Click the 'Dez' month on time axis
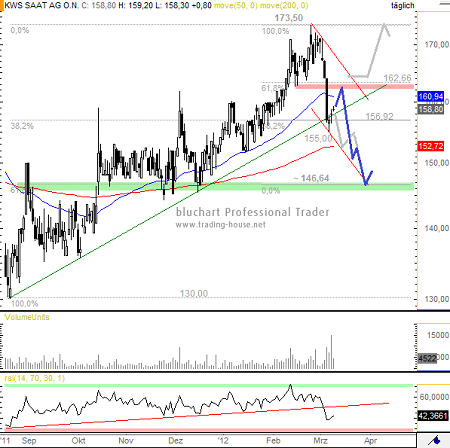 [176, 441]
